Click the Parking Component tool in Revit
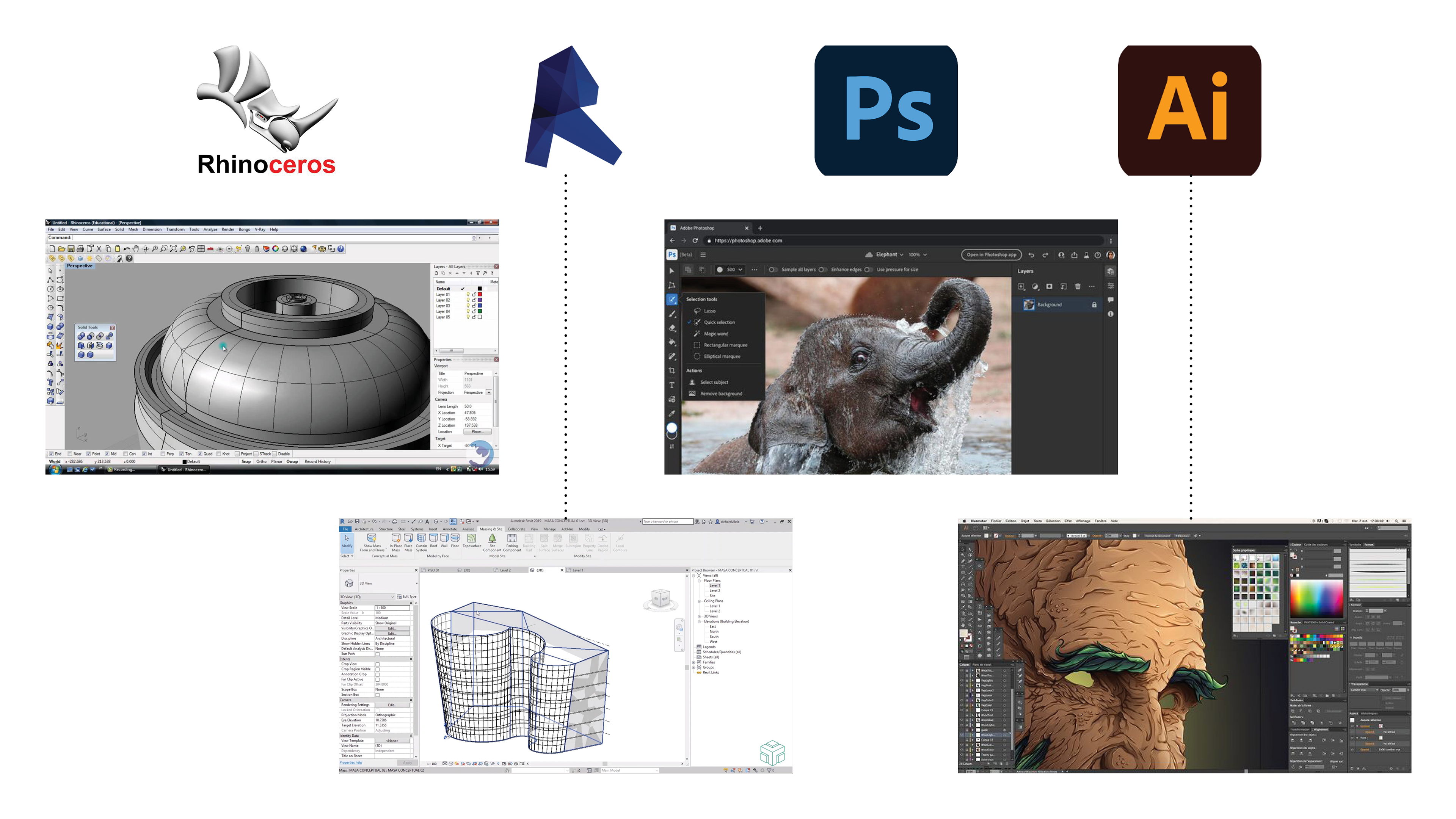Image resolution: width=1456 pixels, height=819 pixels. tap(512, 543)
